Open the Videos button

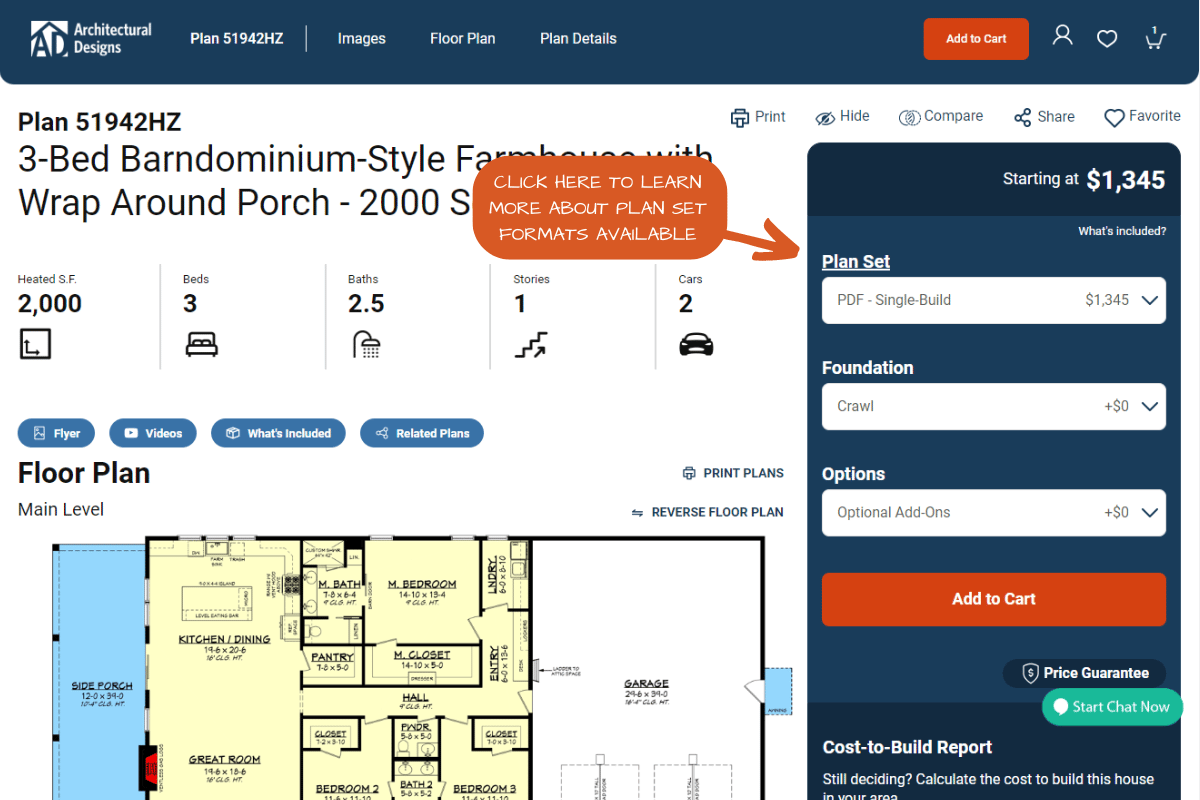coord(153,433)
